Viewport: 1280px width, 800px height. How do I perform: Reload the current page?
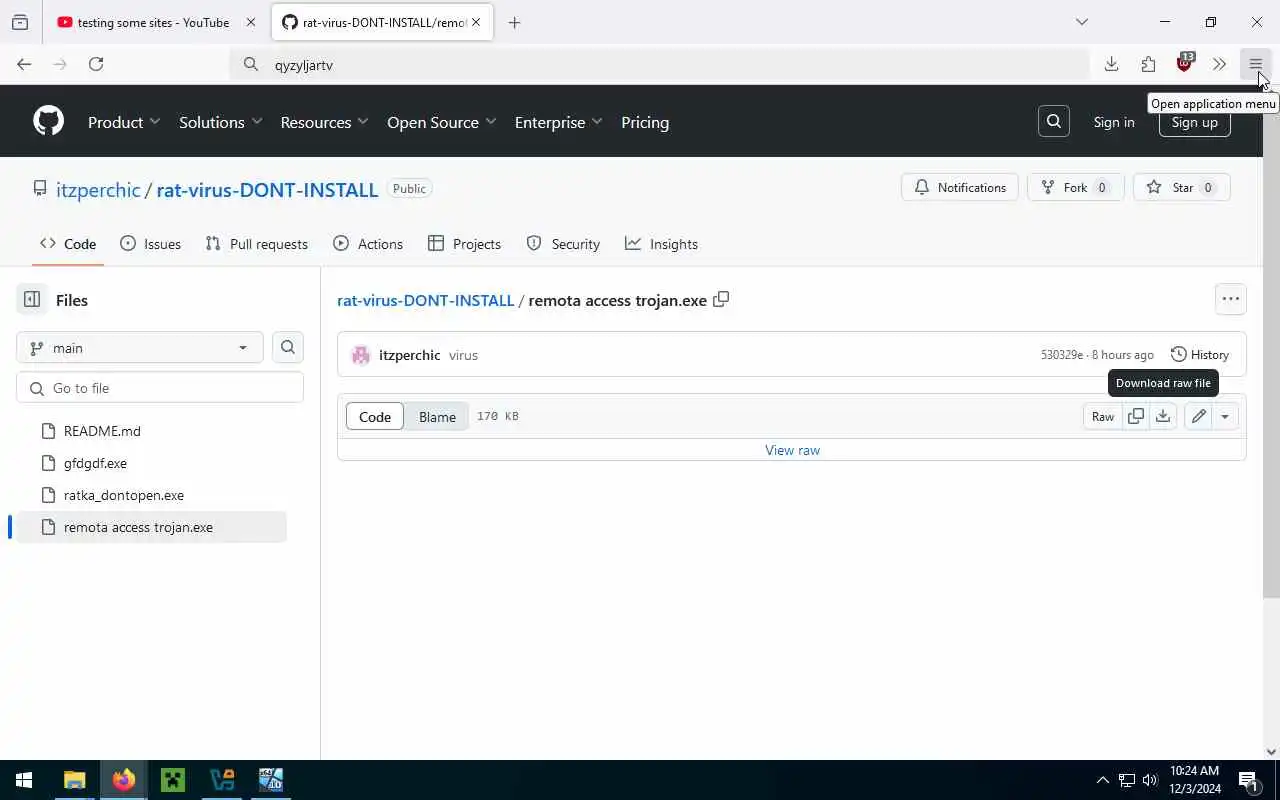(x=96, y=64)
